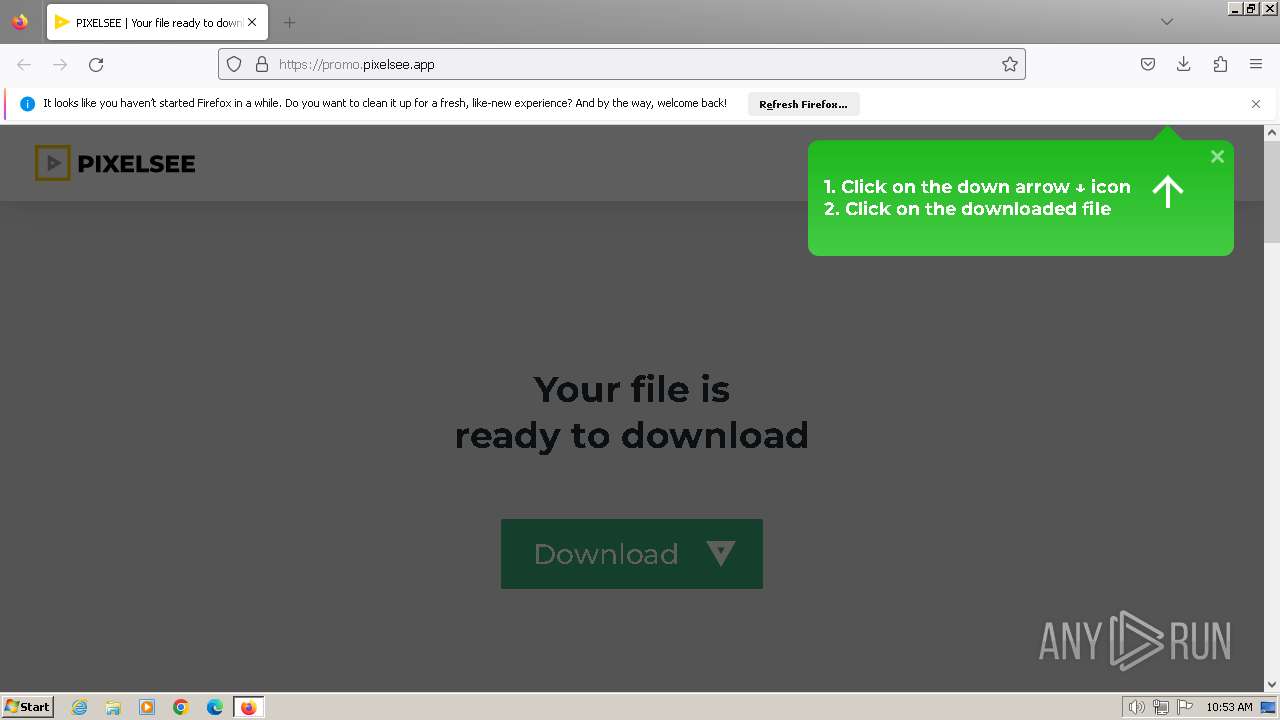Click the Firefox View icon
Image resolution: width=1280 pixels, height=720 pixels.
coord(20,22)
